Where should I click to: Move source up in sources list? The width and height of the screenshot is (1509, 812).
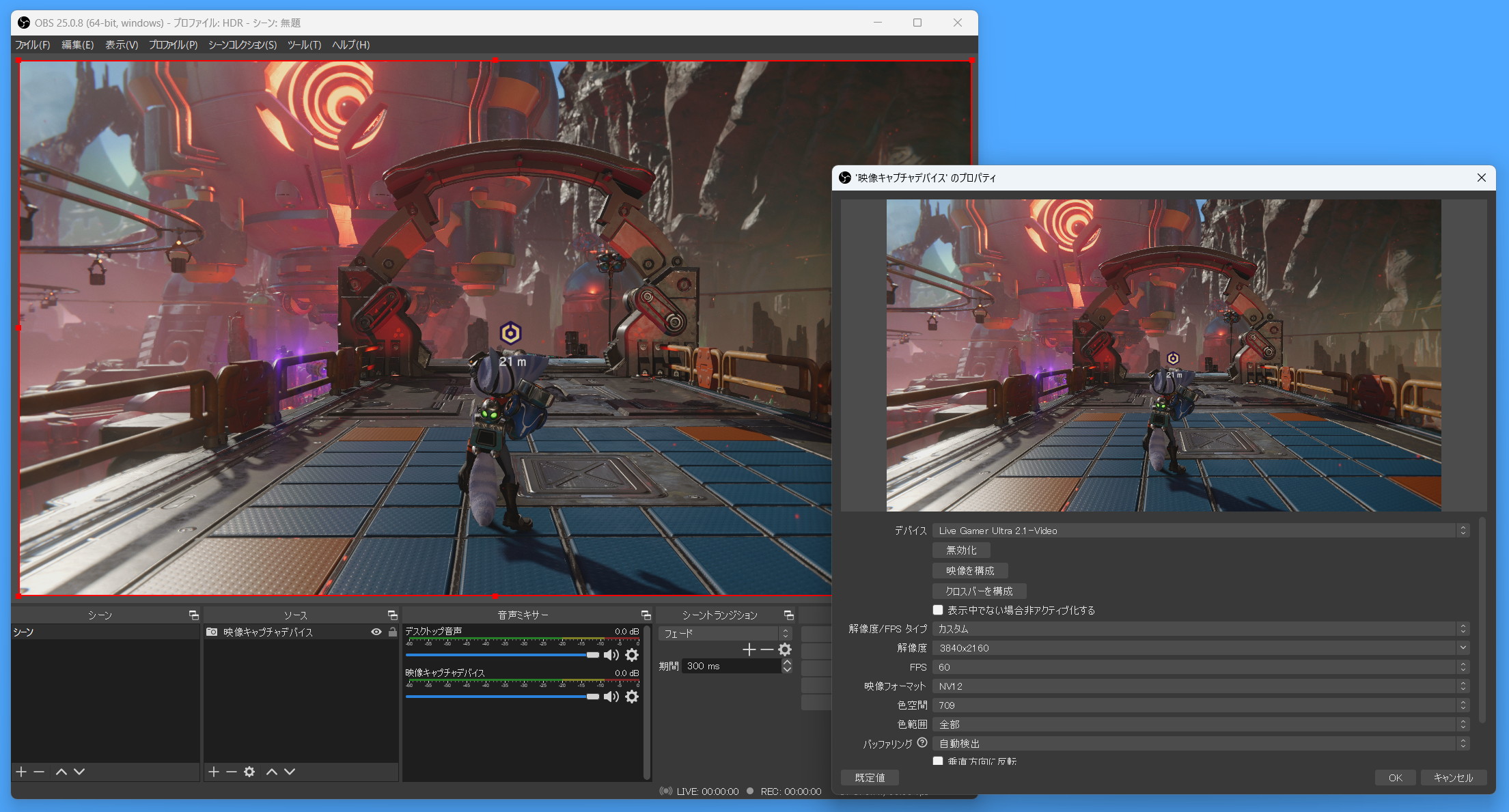272,772
